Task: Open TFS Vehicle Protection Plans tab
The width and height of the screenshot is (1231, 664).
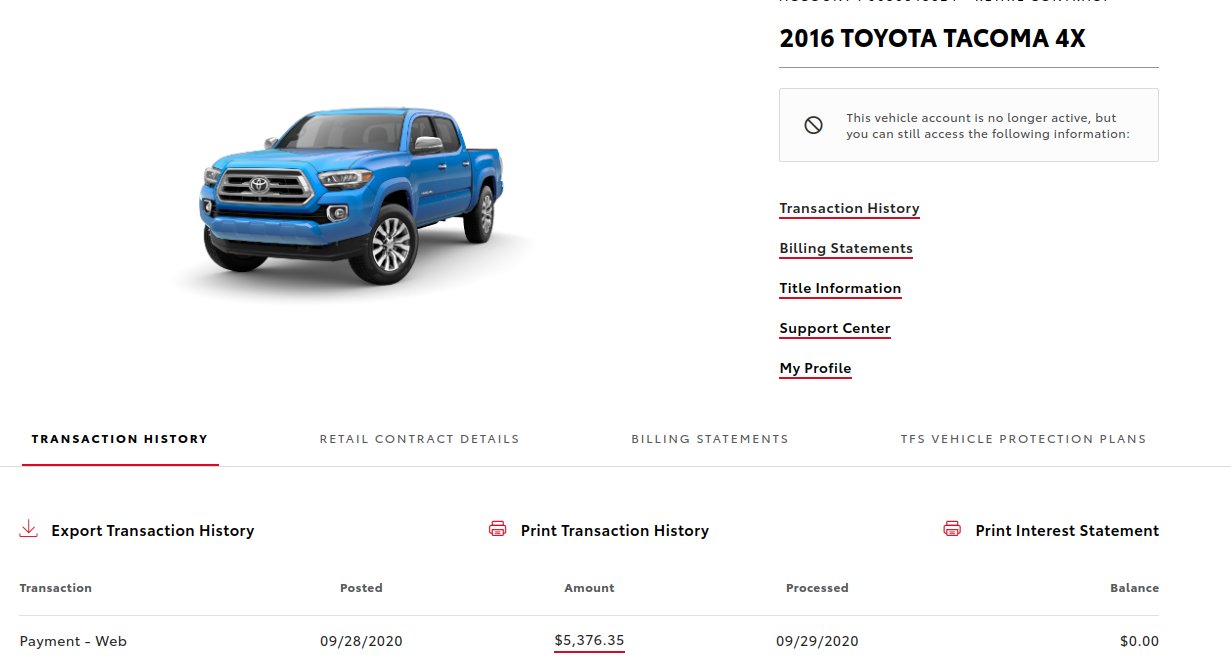Action: pyautogui.click(x=1023, y=438)
